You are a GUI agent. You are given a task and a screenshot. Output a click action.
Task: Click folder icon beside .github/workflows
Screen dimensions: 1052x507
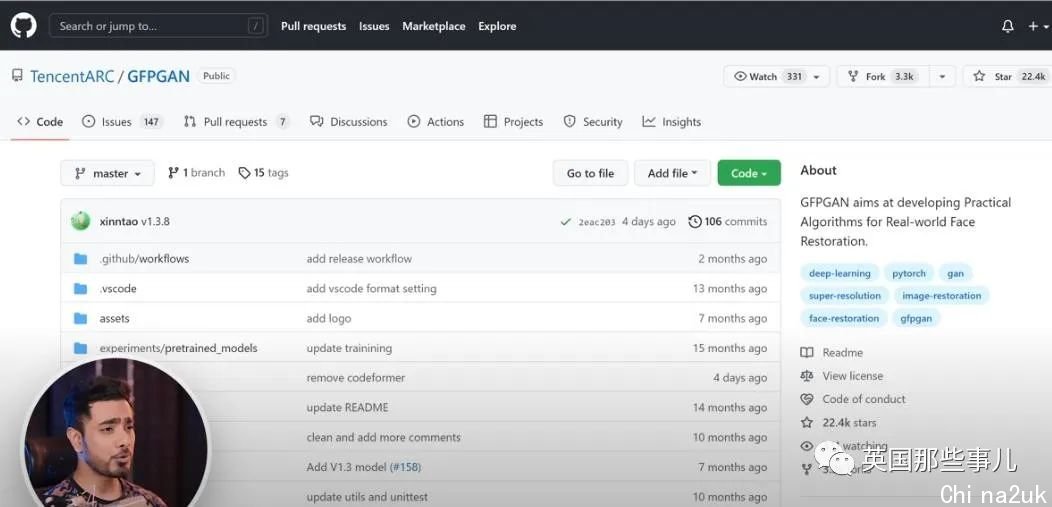(x=81, y=259)
